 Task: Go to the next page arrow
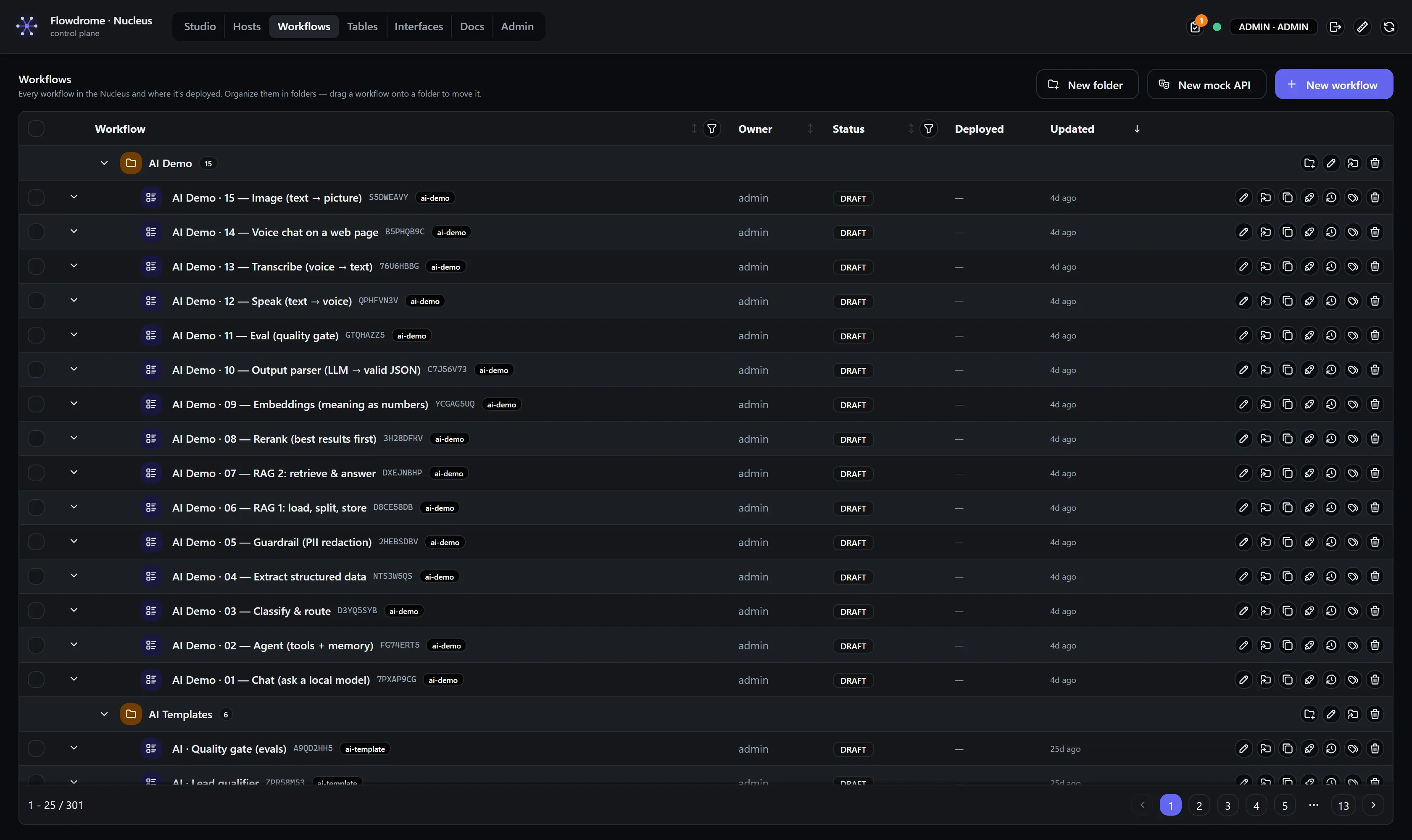tap(1373, 805)
